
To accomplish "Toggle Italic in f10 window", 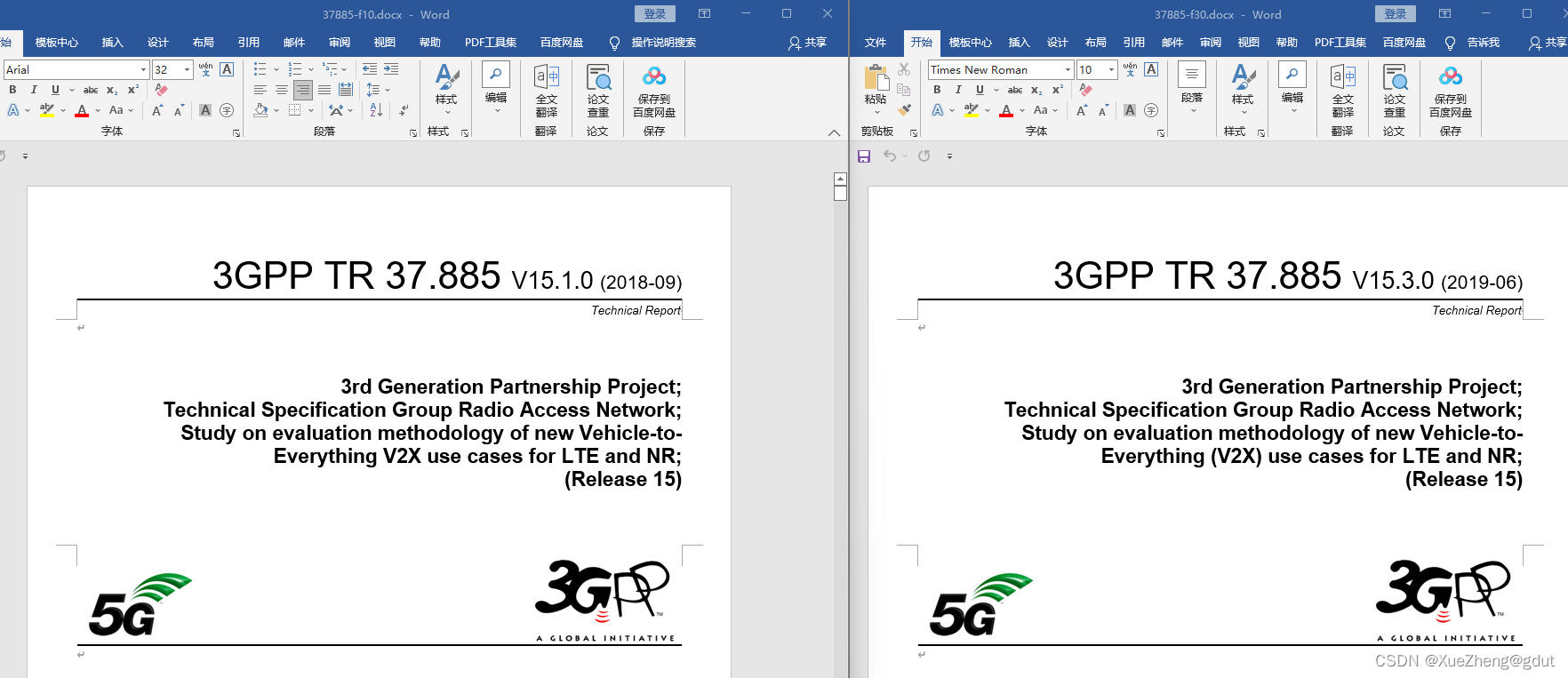I will 34,90.
